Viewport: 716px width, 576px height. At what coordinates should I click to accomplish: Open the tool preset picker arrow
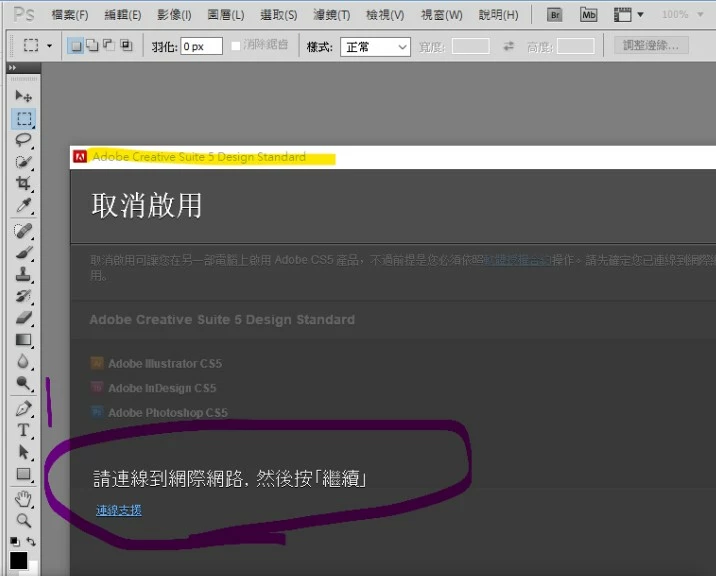(x=49, y=46)
